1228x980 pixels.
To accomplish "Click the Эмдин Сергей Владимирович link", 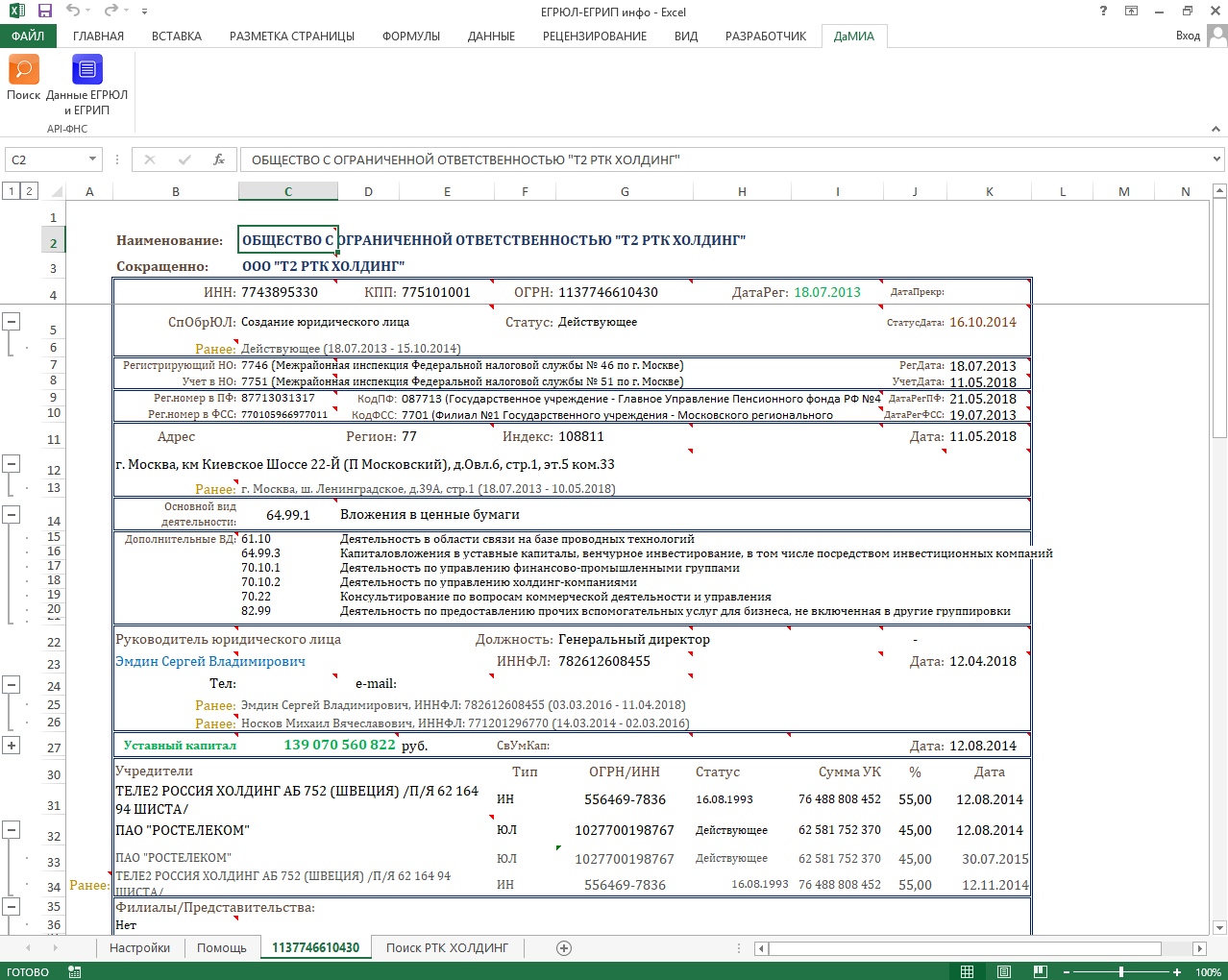I will [x=210, y=661].
